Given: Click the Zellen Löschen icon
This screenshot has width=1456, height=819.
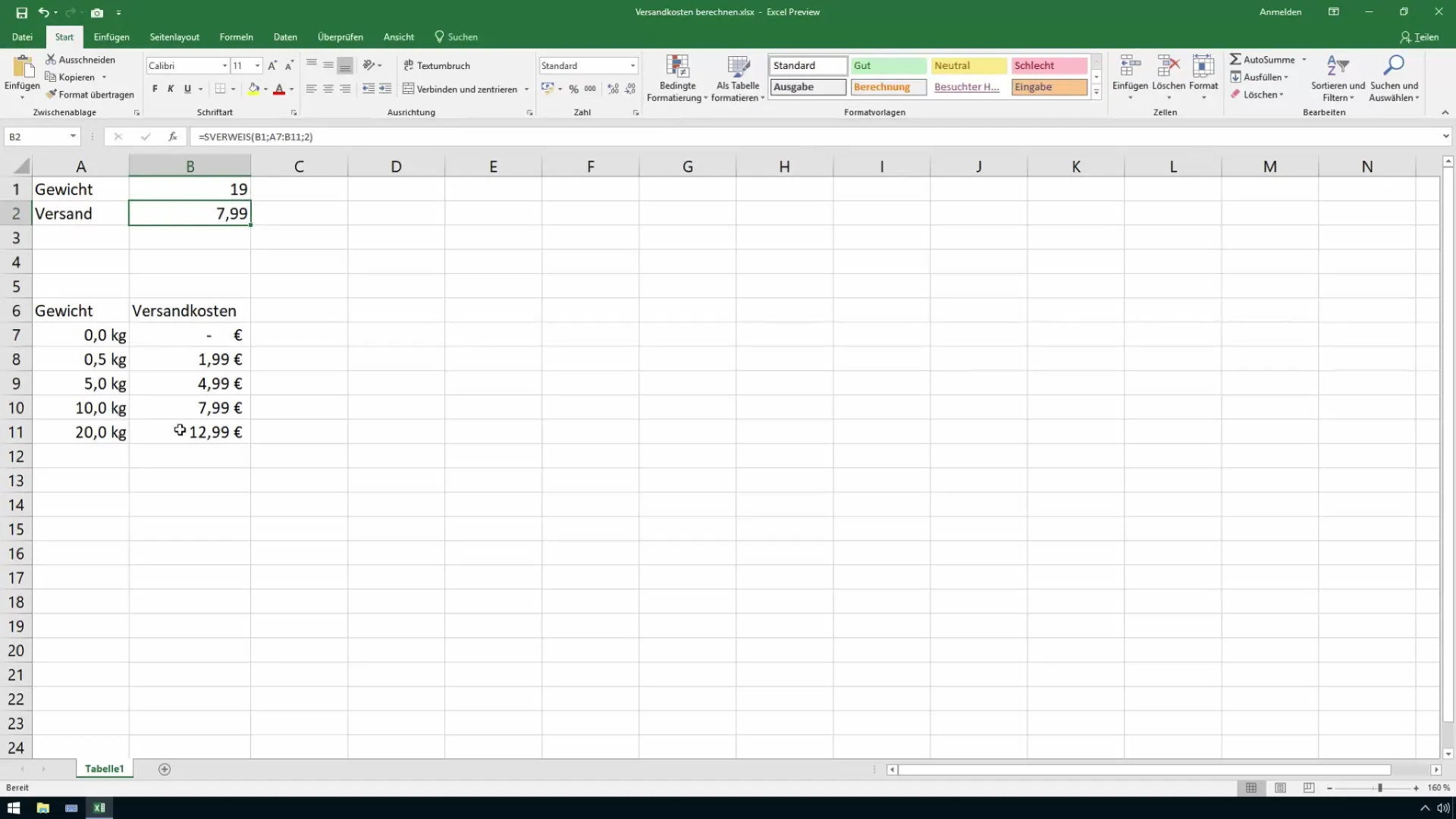Looking at the screenshot, I should (1169, 67).
